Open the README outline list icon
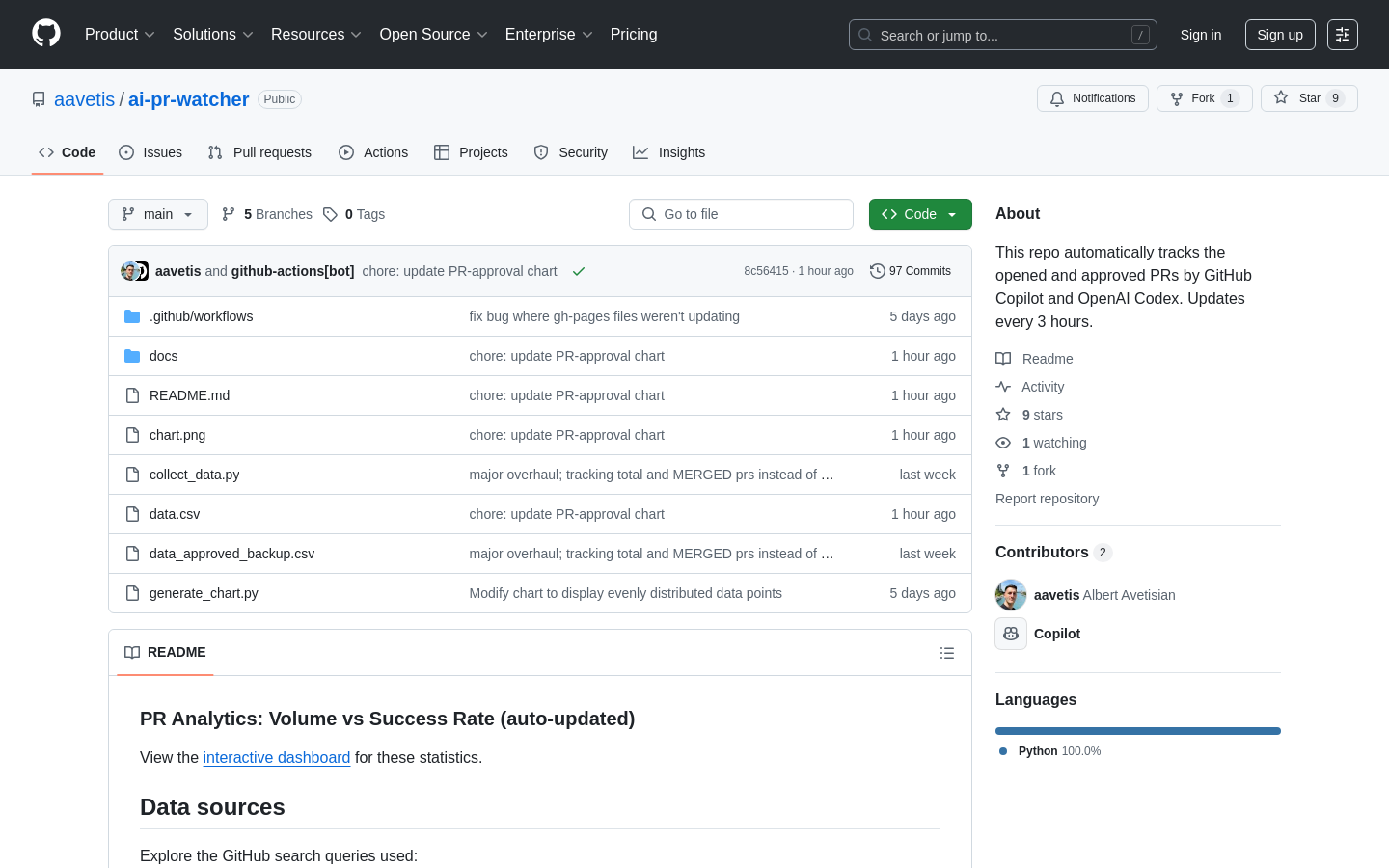The width and height of the screenshot is (1389, 868). (x=947, y=653)
